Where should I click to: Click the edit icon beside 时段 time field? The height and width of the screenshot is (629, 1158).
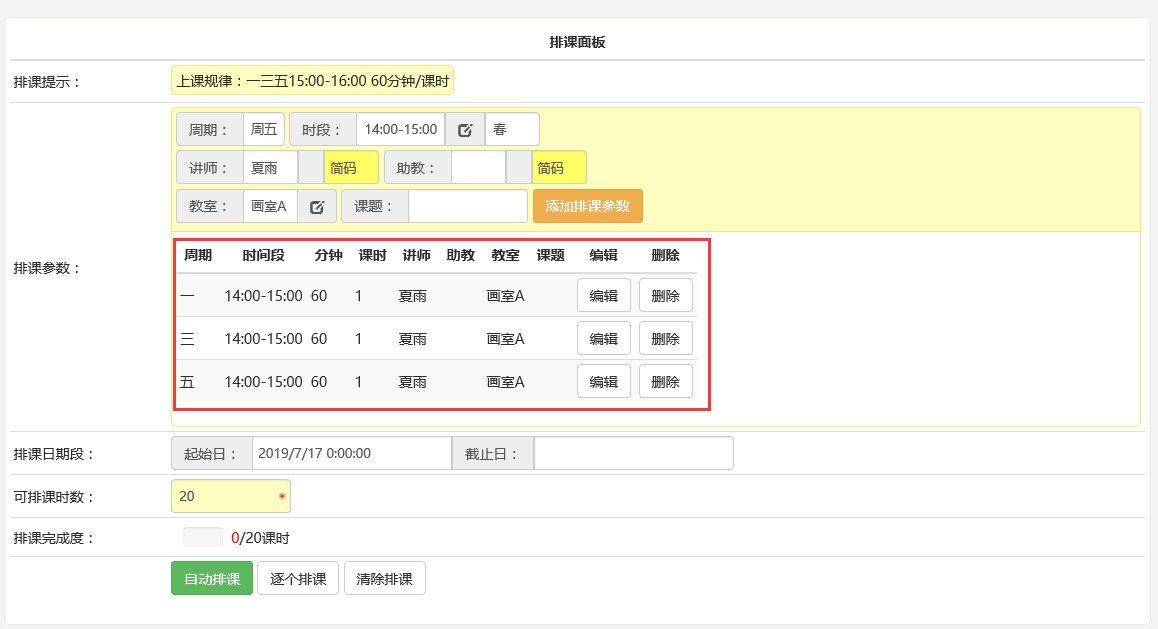(465, 129)
